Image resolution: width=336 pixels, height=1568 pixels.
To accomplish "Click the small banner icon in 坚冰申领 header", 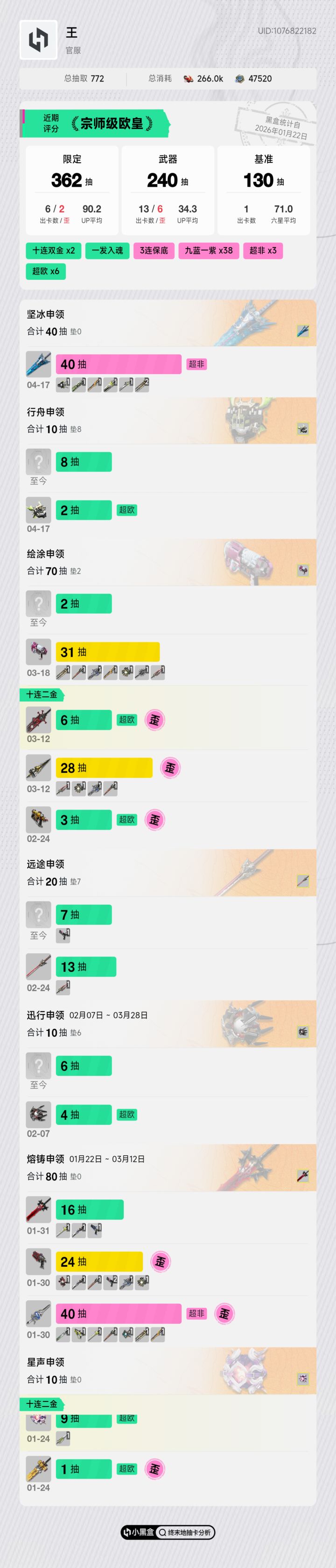I will click(x=302, y=331).
